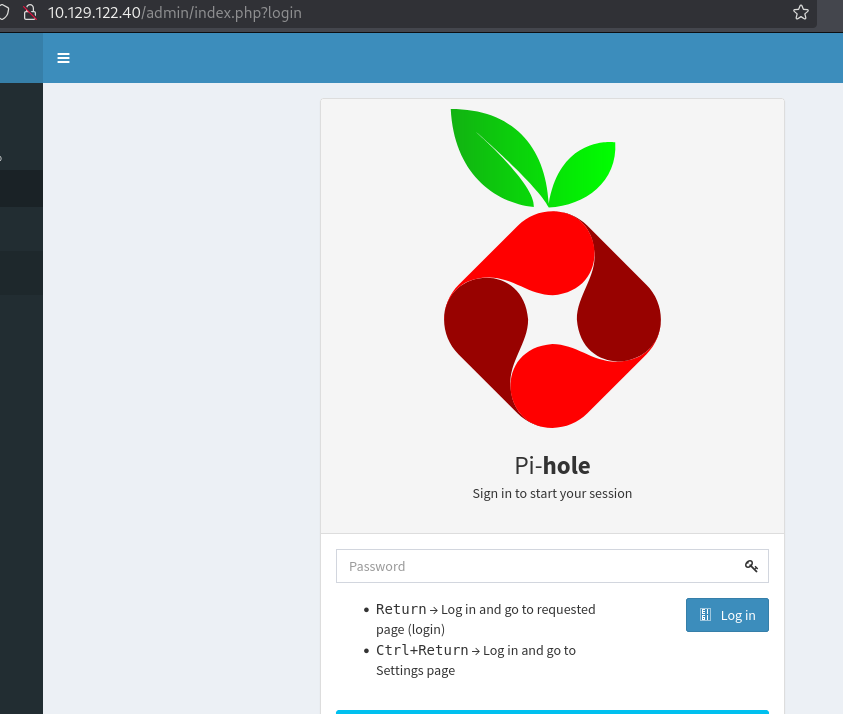Click the key icon in the password field
843x714 pixels.
pos(751,566)
